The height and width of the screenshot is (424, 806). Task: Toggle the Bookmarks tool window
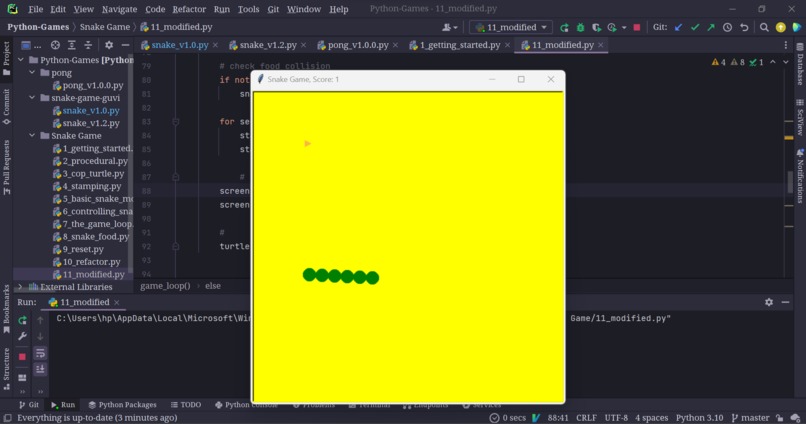[6, 309]
